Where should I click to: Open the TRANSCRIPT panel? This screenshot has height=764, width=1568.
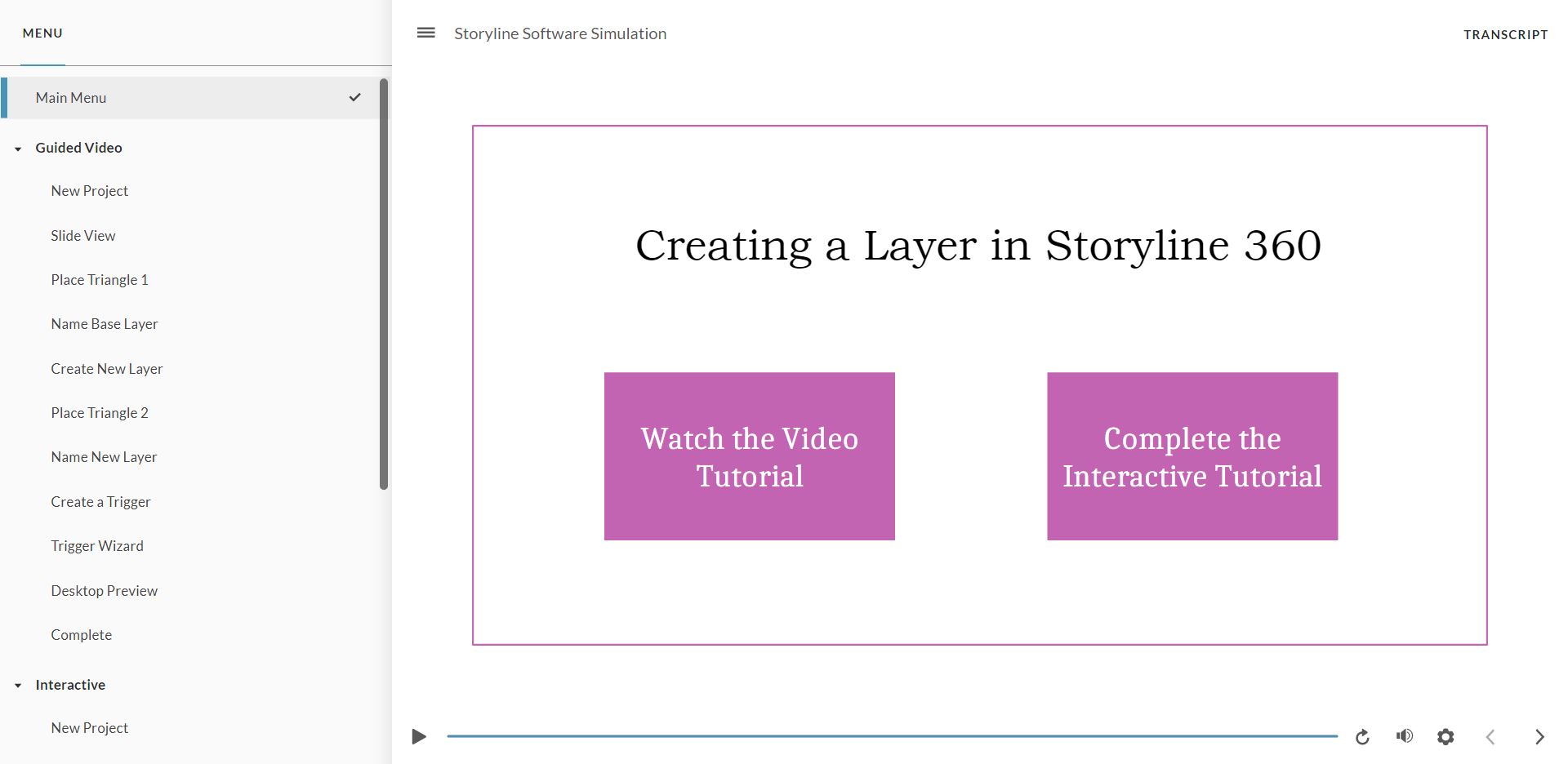click(x=1505, y=34)
